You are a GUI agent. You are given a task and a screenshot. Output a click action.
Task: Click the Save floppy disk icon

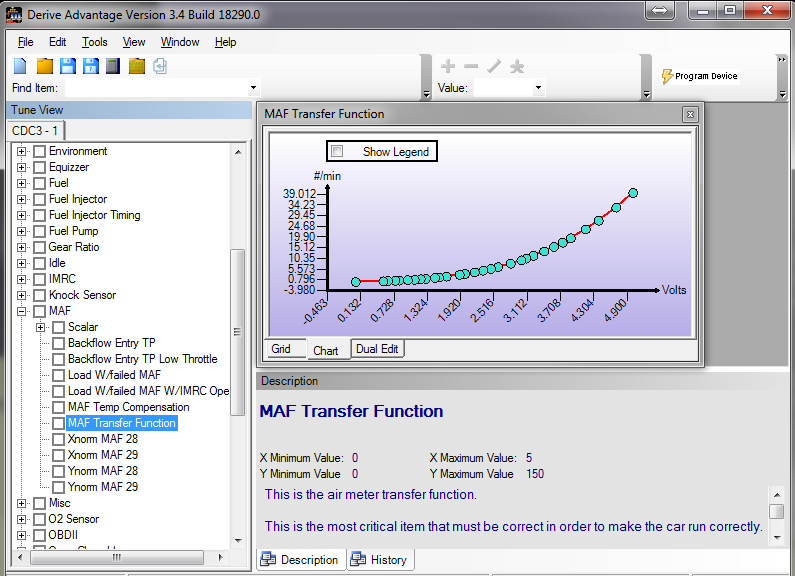[x=67, y=66]
